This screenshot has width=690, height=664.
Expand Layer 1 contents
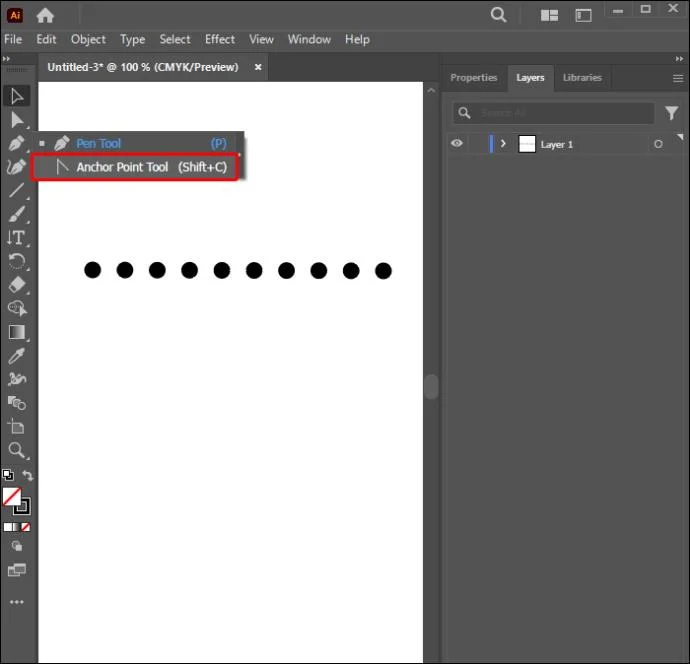[503, 144]
